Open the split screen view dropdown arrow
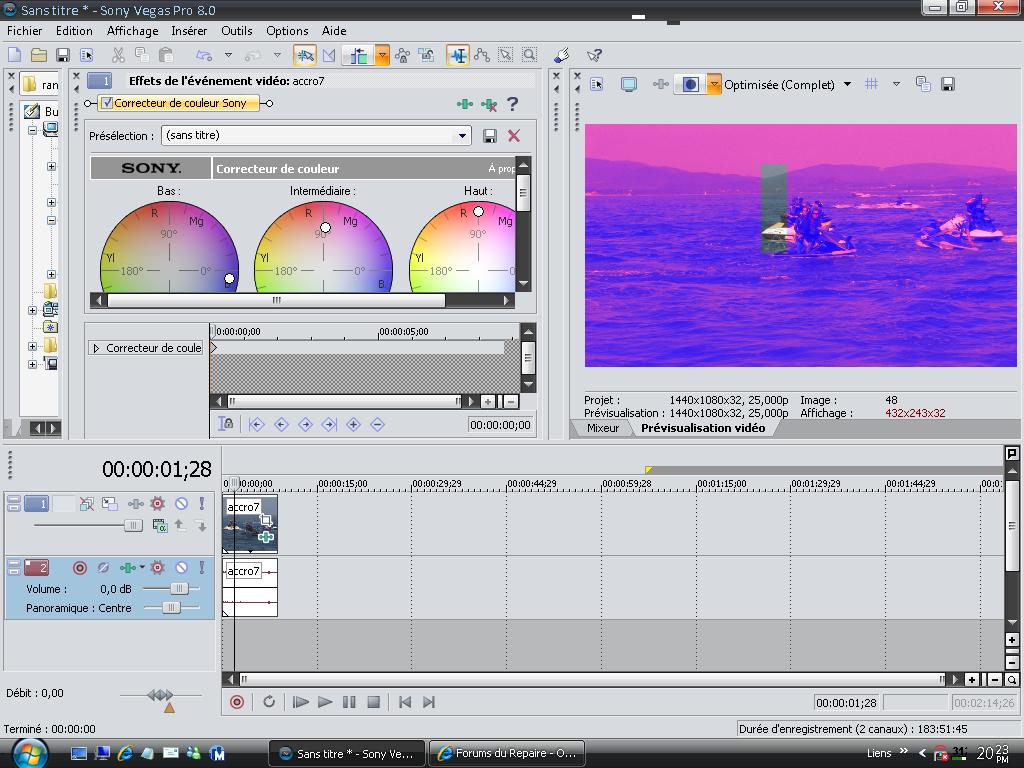 714,84
